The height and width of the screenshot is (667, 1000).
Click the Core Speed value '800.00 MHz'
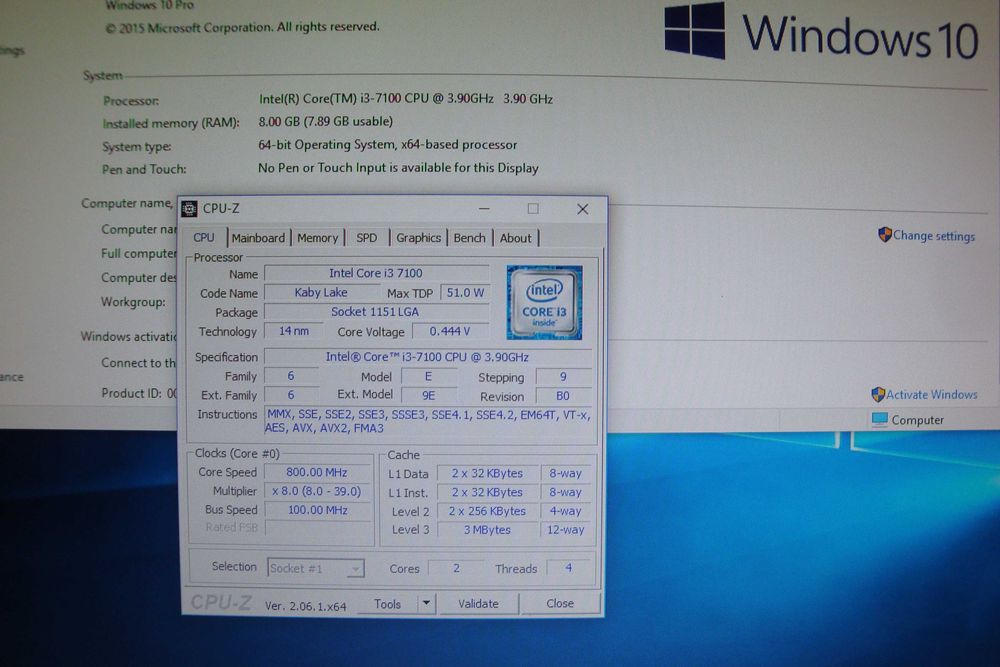[x=317, y=473]
